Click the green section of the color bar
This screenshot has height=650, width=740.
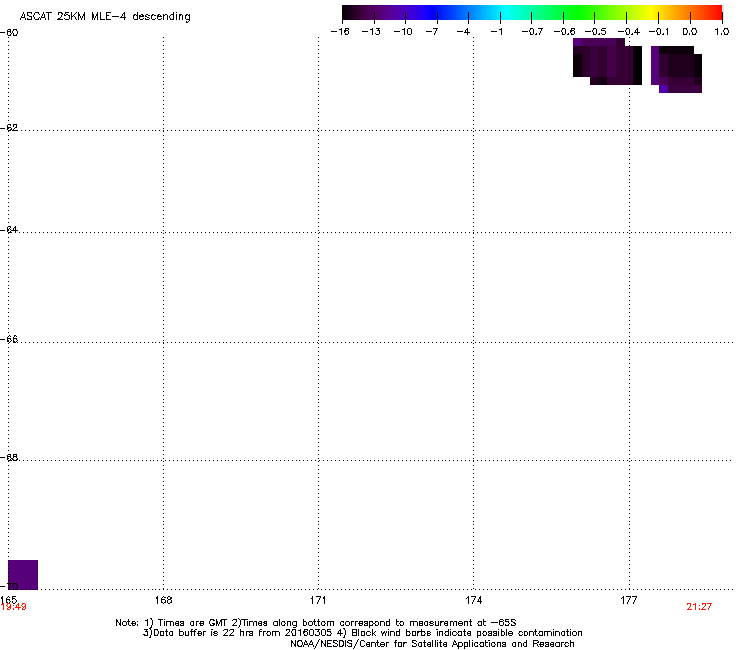pyautogui.click(x=580, y=12)
